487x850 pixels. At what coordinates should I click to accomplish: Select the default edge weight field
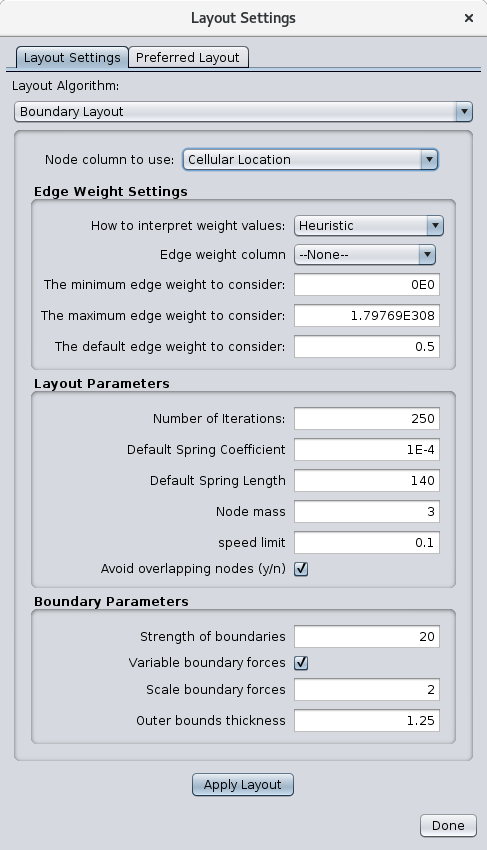[x=367, y=346]
